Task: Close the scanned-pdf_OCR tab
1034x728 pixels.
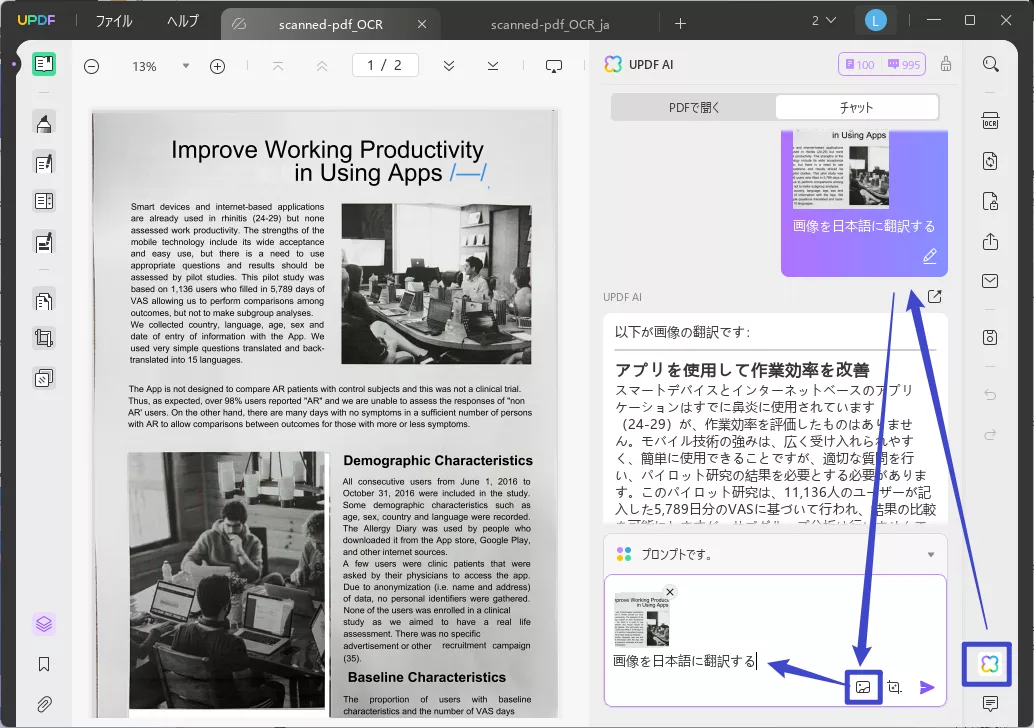Action: 422,24
